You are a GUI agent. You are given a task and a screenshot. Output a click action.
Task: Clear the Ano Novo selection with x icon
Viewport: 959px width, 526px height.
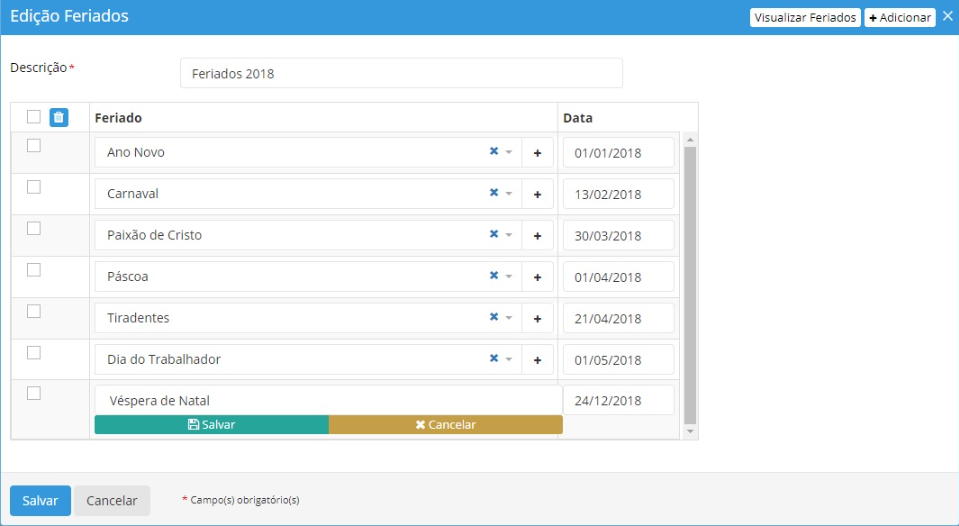493,152
